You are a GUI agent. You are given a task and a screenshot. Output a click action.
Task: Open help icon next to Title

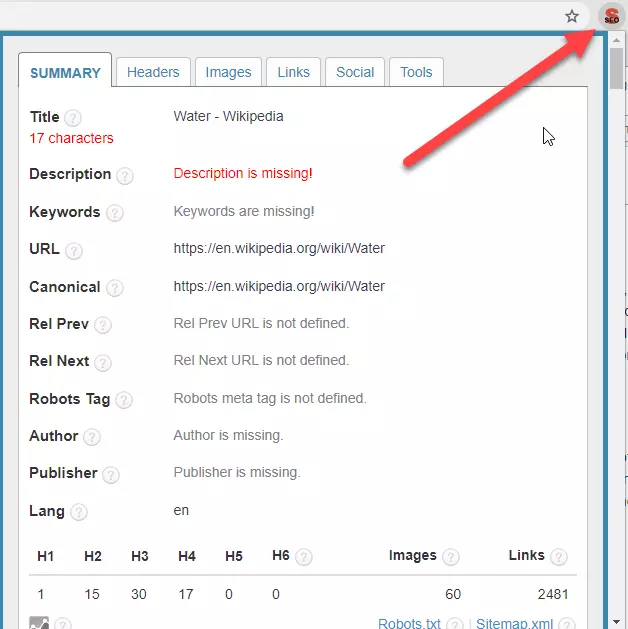click(73, 118)
